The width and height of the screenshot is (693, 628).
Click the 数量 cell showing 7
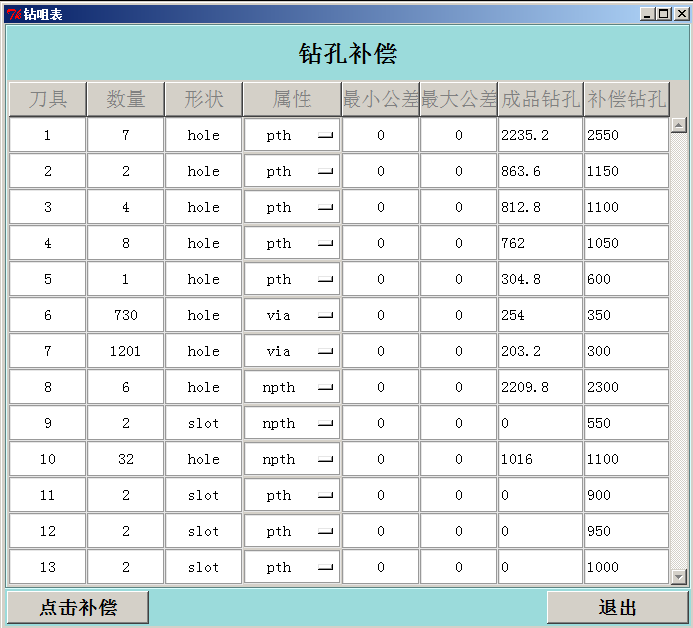(126, 135)
